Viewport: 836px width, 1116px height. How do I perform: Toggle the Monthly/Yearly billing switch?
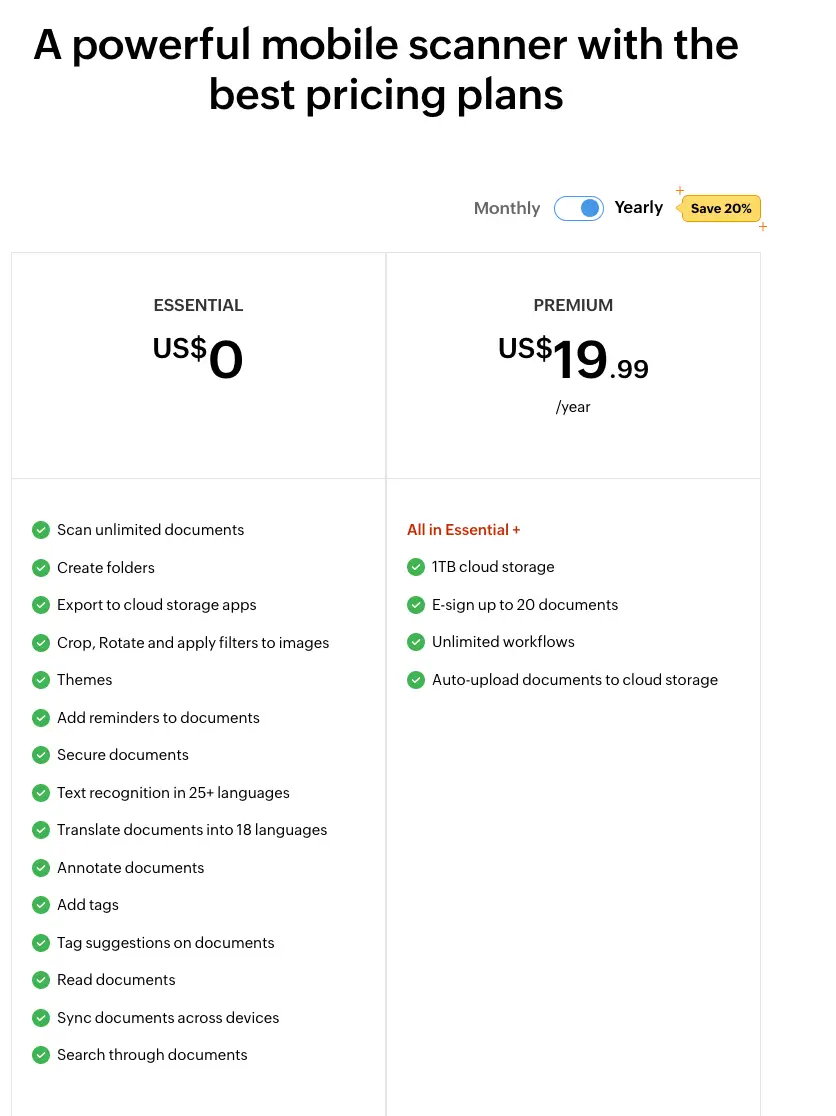click(579, 208)
